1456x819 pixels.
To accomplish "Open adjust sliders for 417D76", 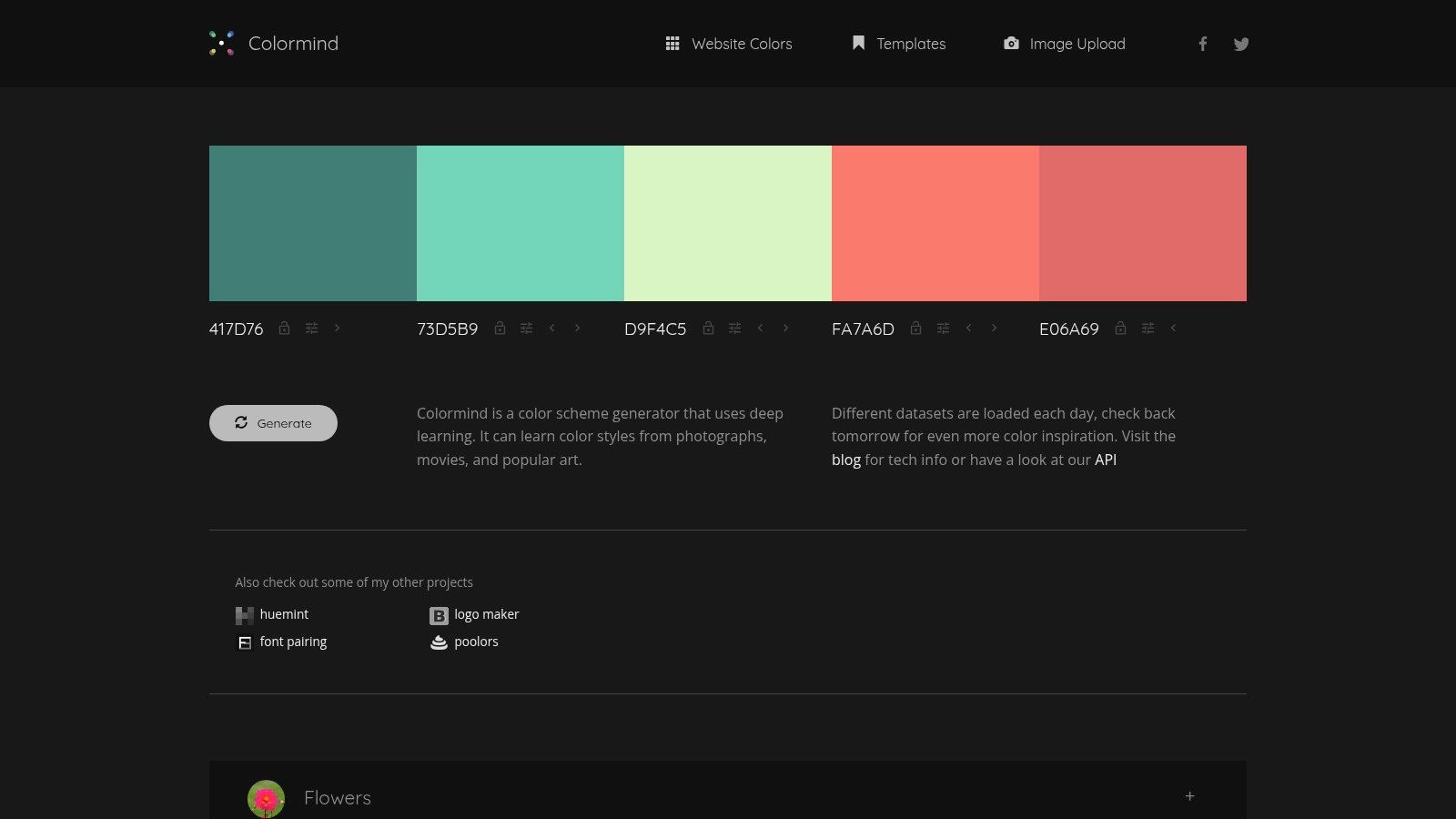I will pyautogui.click(x=311, y=328).
